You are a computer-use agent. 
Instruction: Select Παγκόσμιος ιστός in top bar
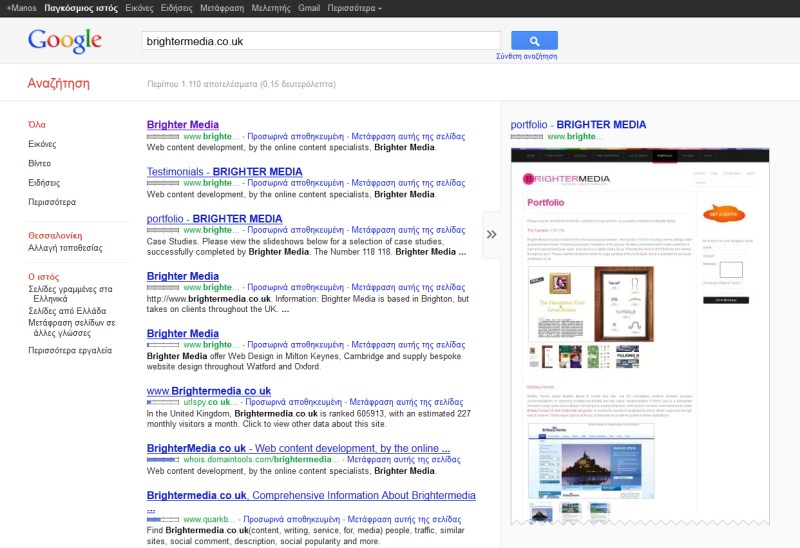[x=81, y=8]
